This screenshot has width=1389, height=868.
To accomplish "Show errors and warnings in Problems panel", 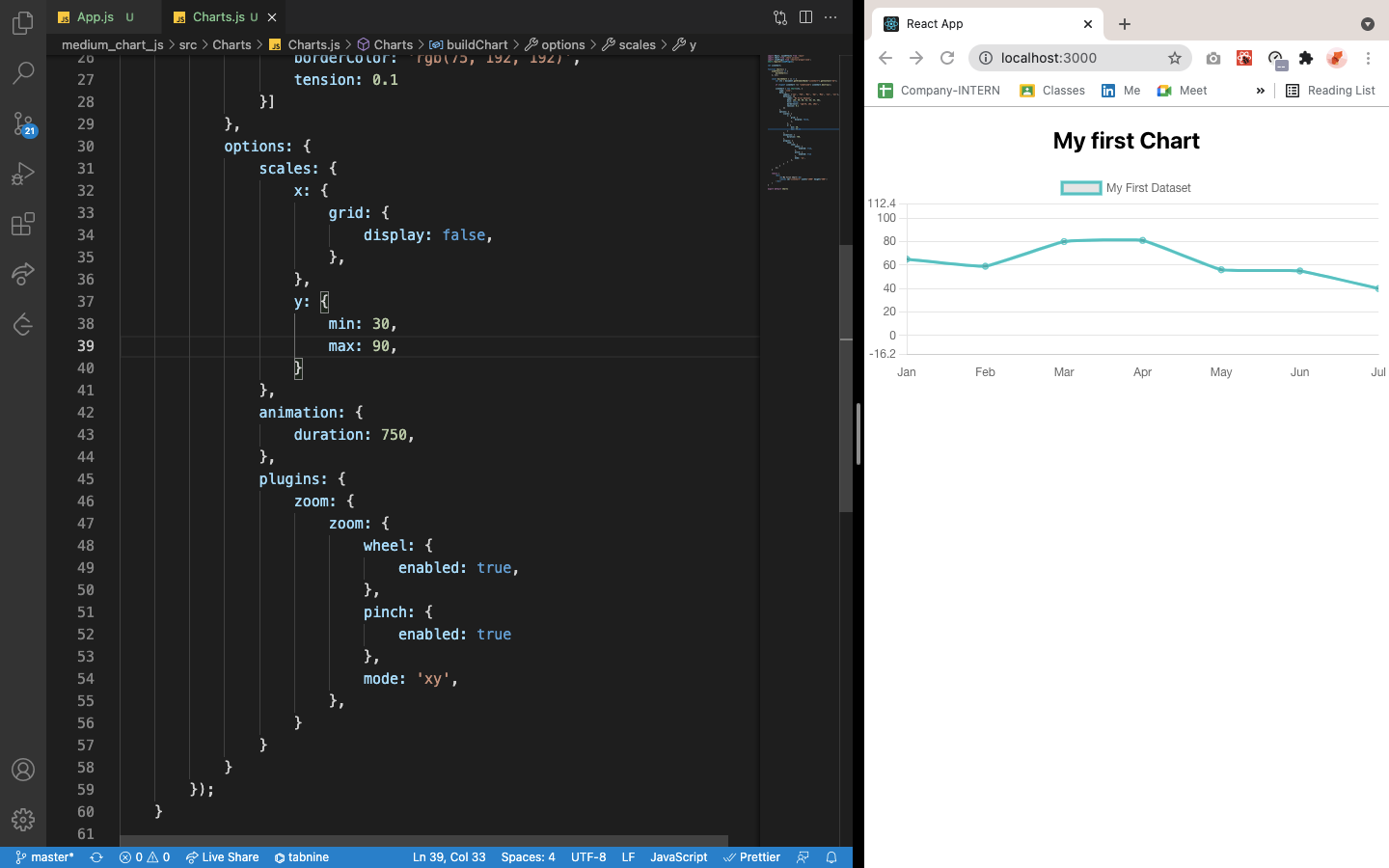I will click(x=145, y=857).
